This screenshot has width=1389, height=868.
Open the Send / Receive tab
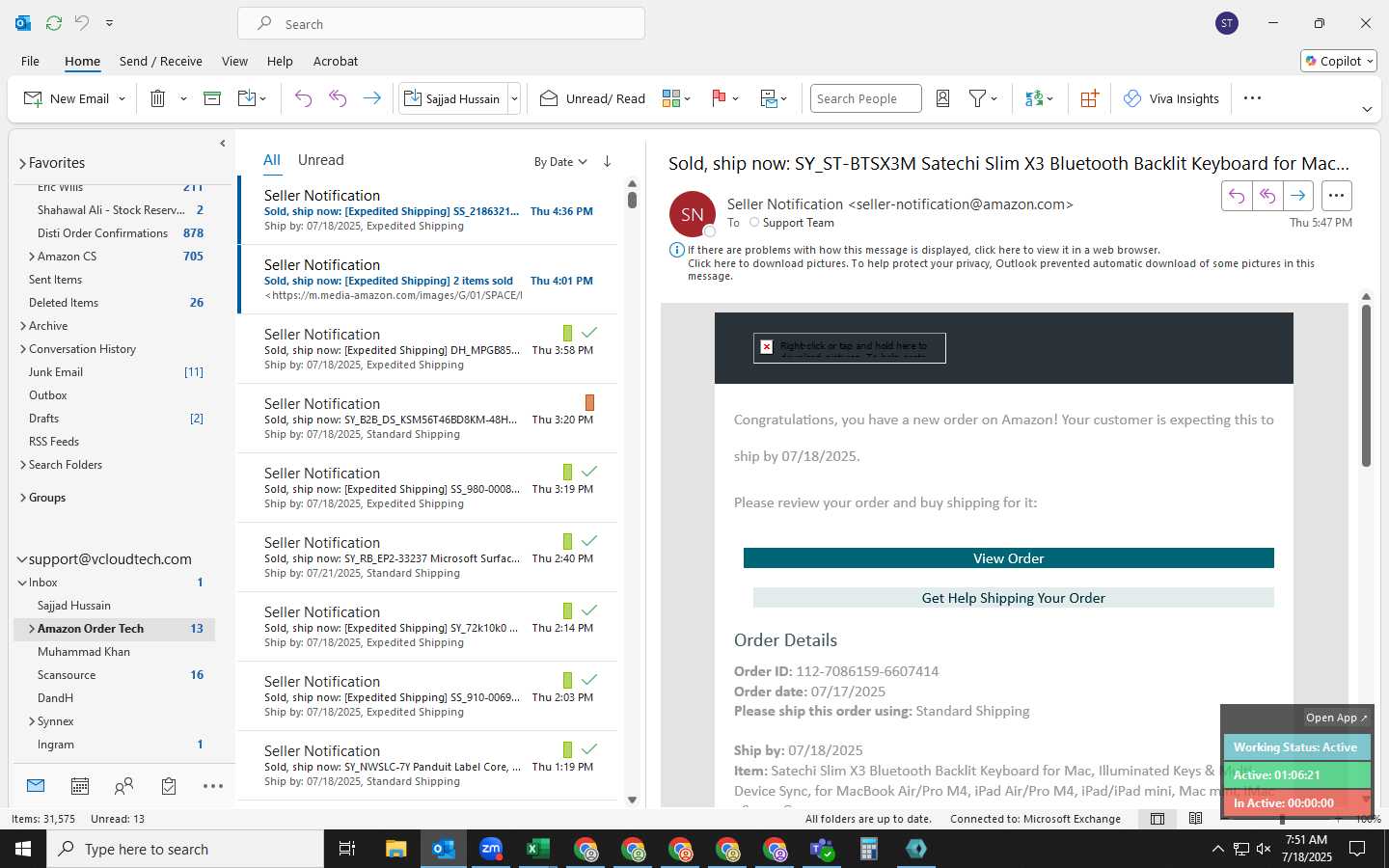tap(161, 61)
